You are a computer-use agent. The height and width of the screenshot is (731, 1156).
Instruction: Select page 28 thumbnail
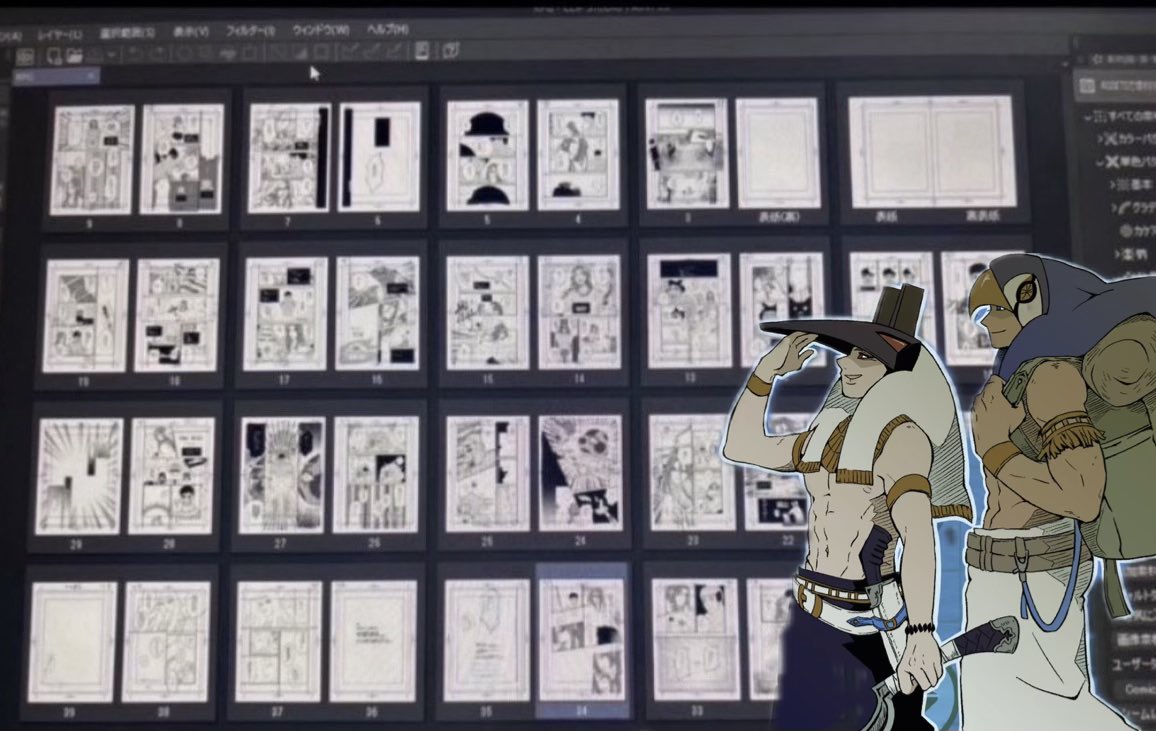(171, 475)
